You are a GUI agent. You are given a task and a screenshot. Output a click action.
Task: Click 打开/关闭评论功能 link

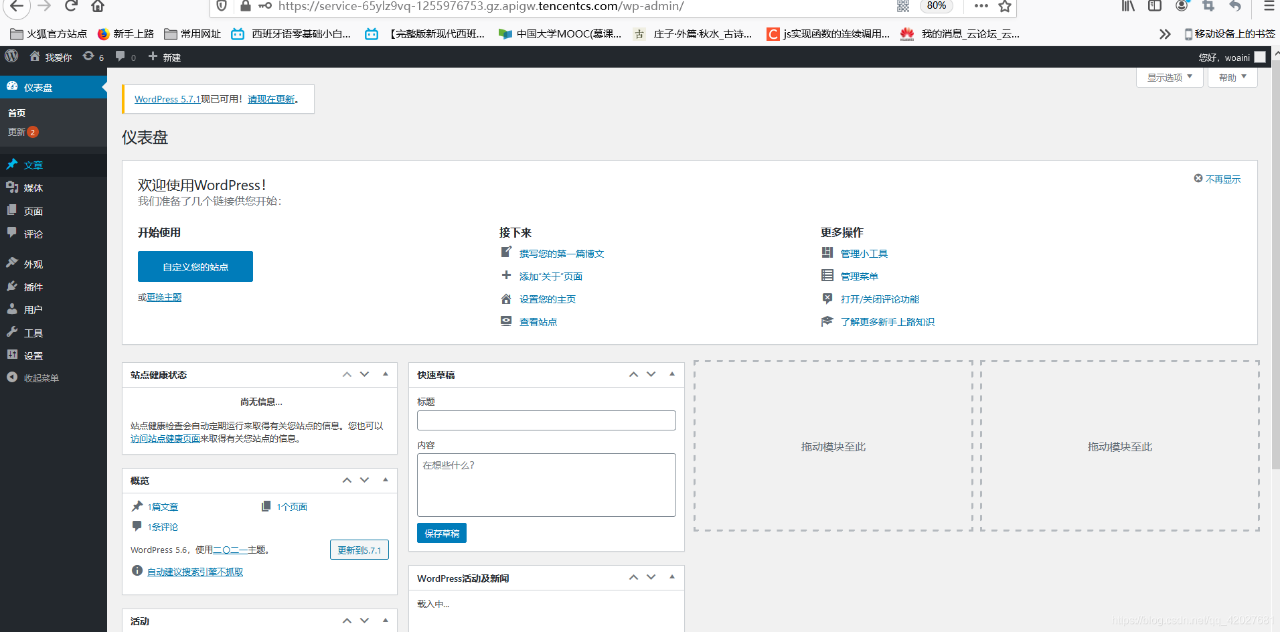tap(880, 299)
